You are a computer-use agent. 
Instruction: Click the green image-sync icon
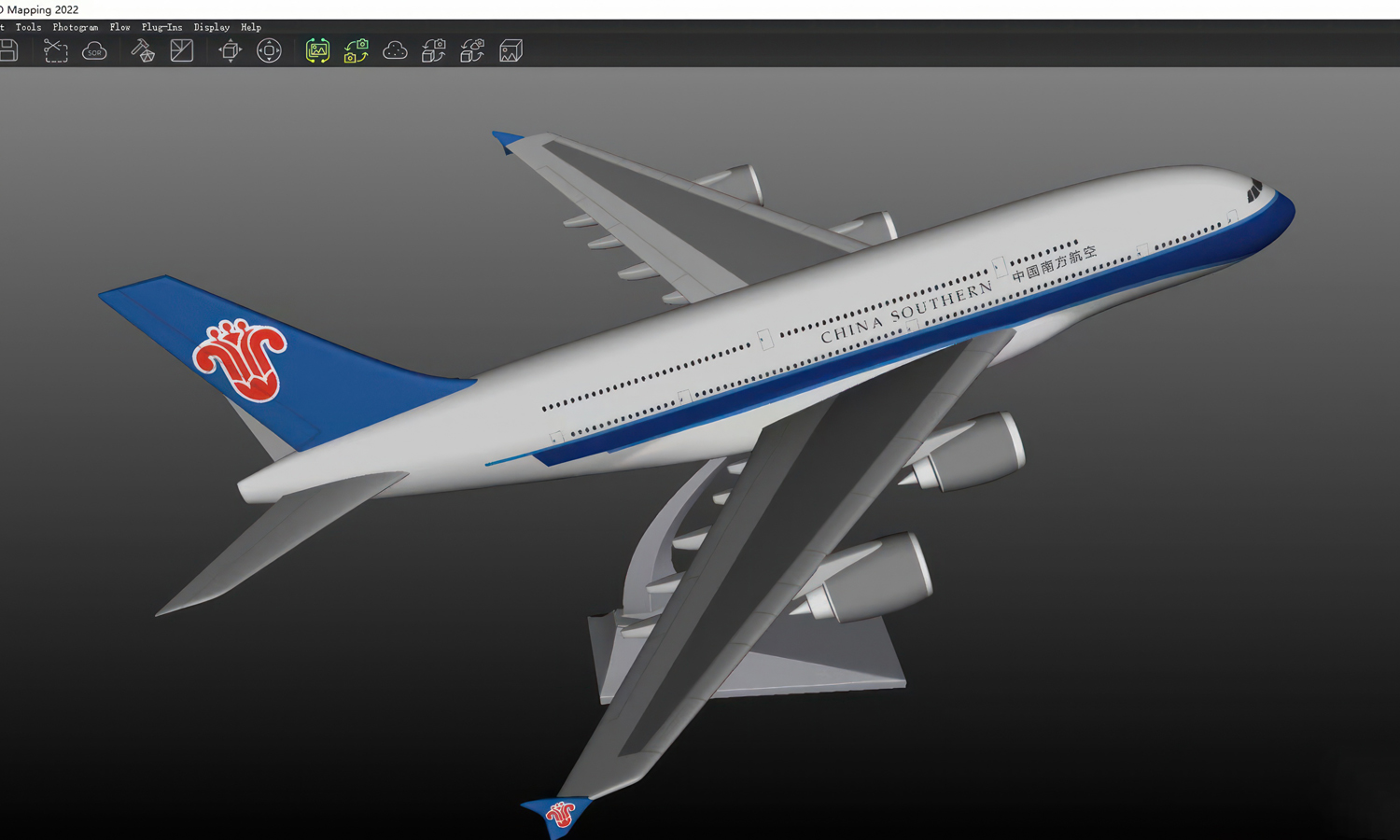pyautogui.click(x=317, y=50)
